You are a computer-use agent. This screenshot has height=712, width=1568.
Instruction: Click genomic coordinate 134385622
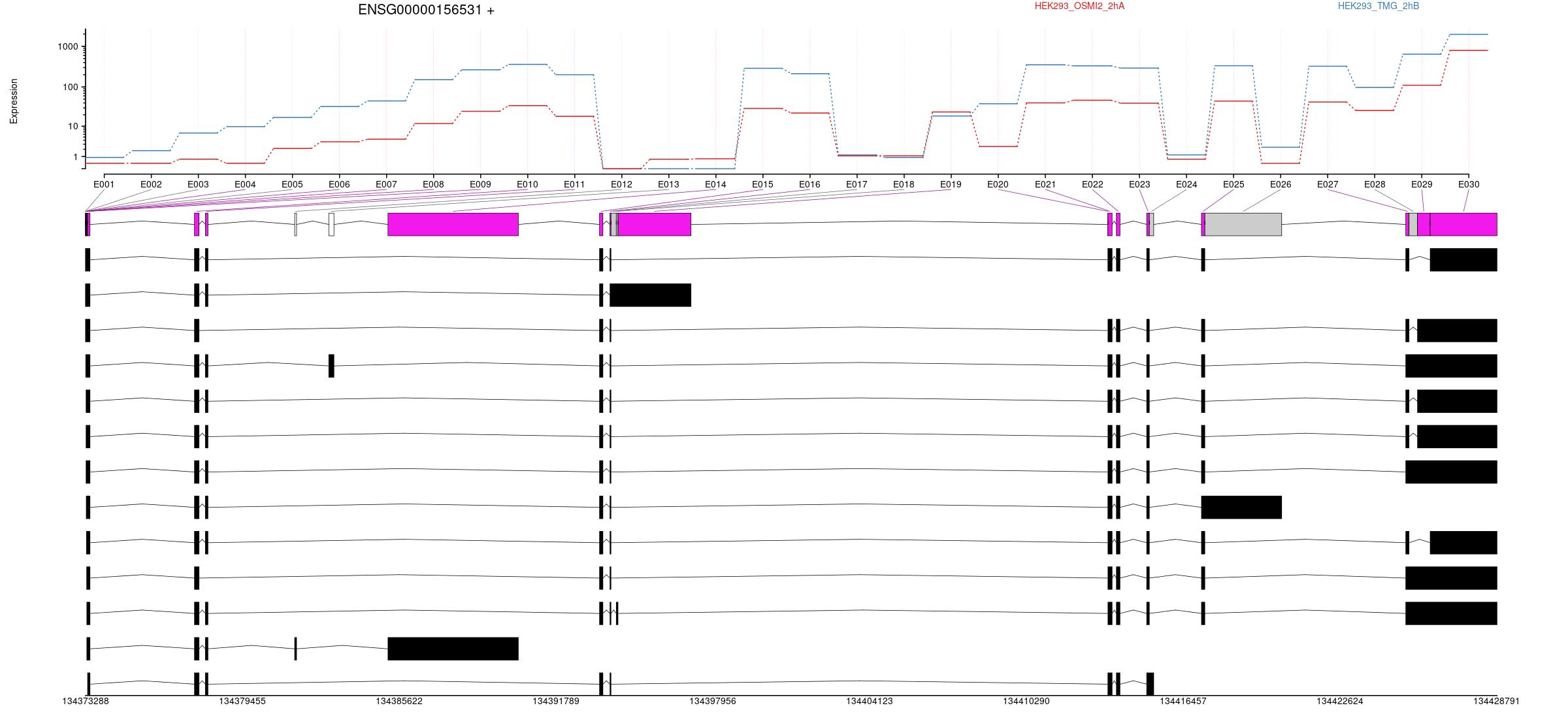(399, 701)
